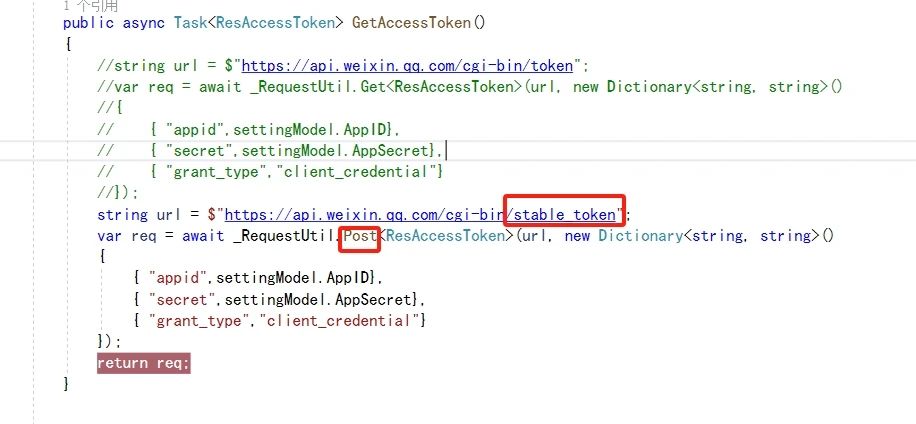Click settingModel.AppID in the uncommented code
The width and height of the screenshot is (916, 424).
[x=293, y=278]
